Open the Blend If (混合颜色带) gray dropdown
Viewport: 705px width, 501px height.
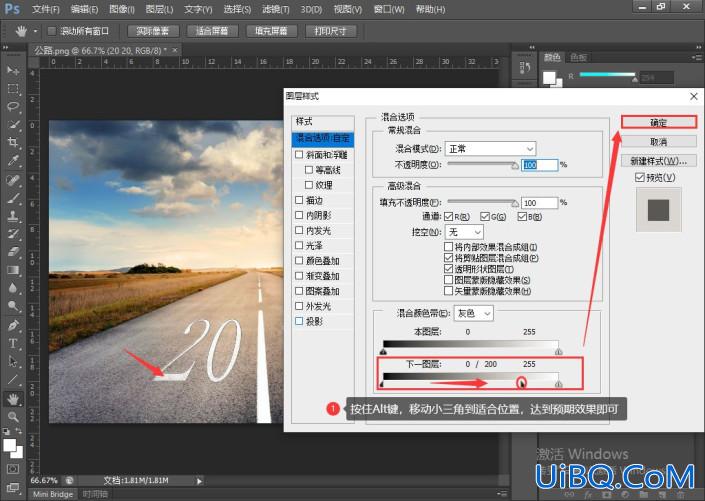[474, 313]
